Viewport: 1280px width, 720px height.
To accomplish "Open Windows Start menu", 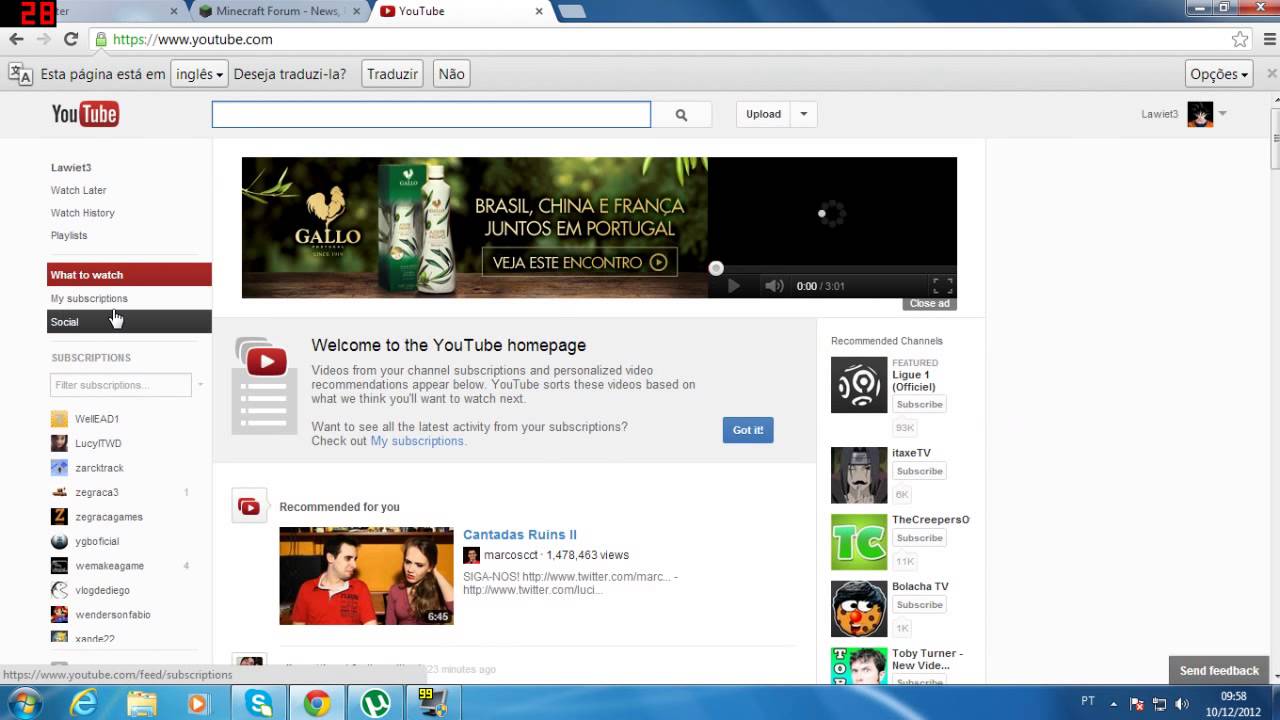I will 24,704.
